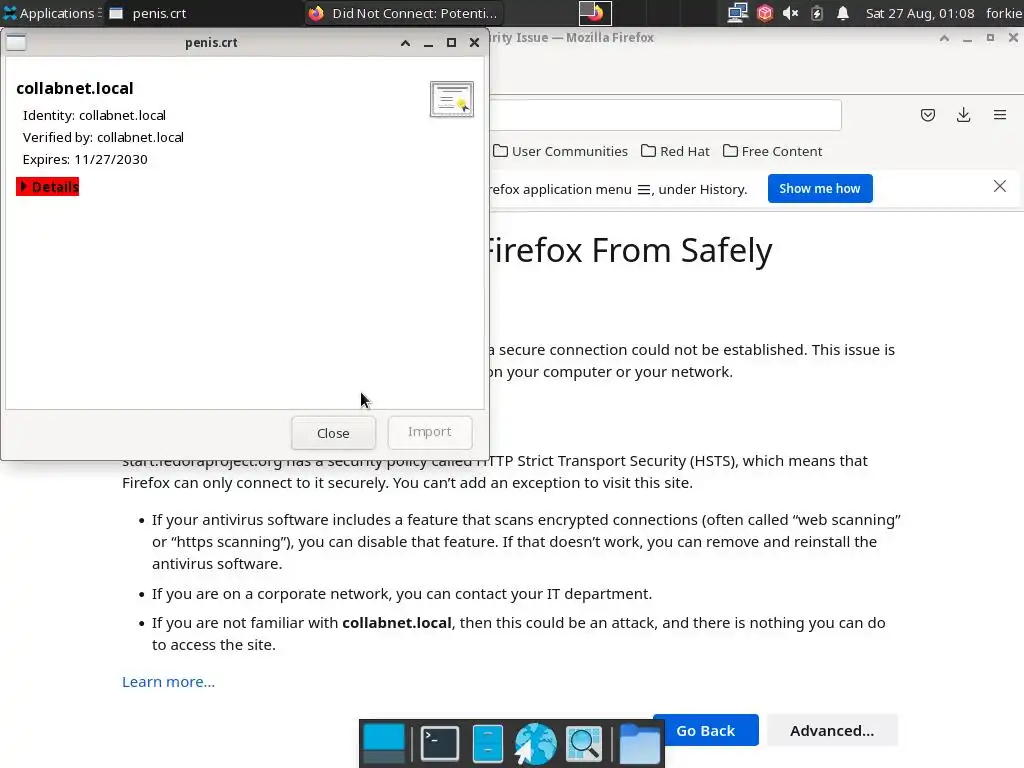Image resolution: width=1024 pixels, height=768 pixels.
Task: Open the notifications bell icon
Action: tap(843, 13)
